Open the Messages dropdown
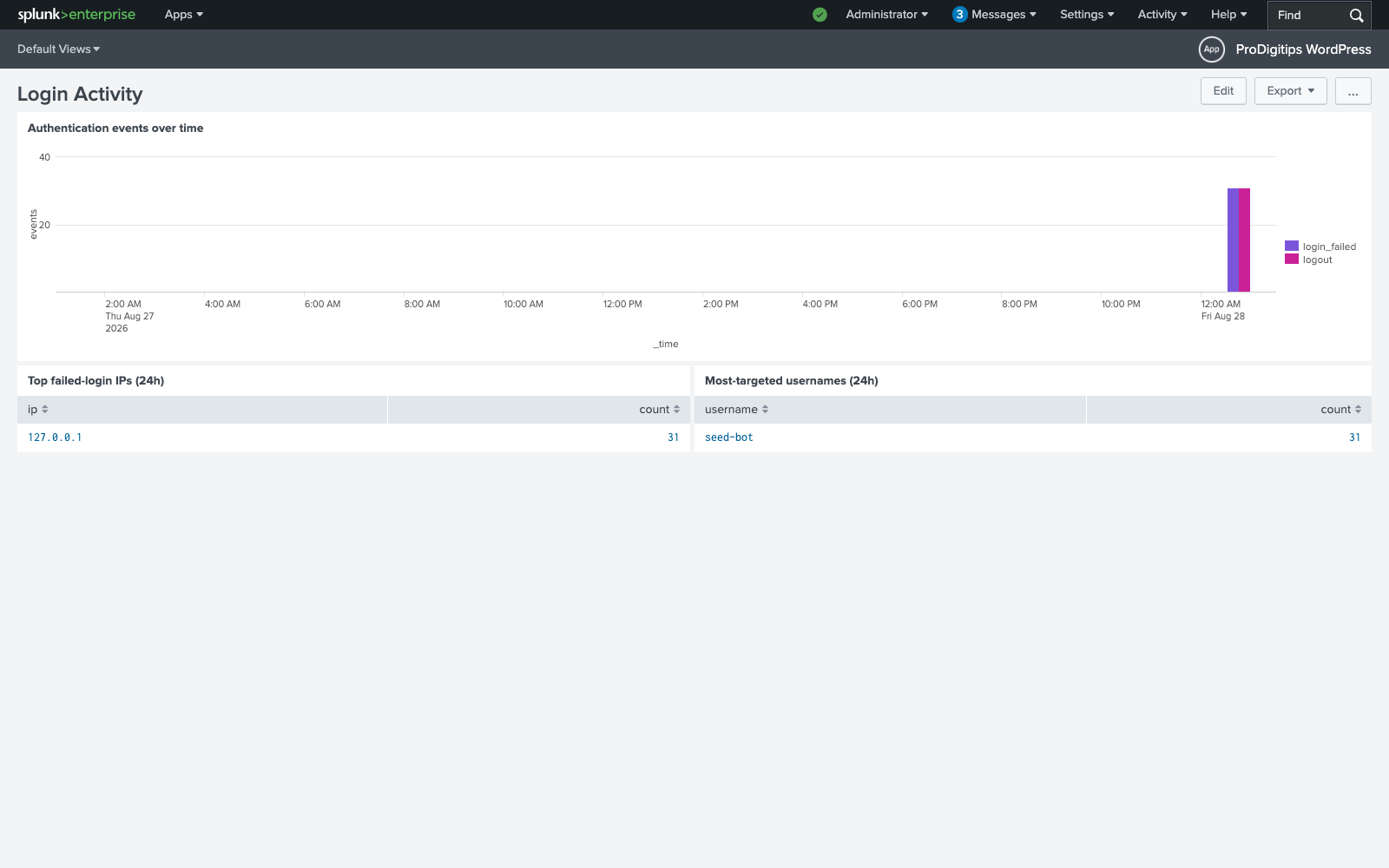The width and height of the screenshot is (1389, 868). click(x=1004, y=15)
